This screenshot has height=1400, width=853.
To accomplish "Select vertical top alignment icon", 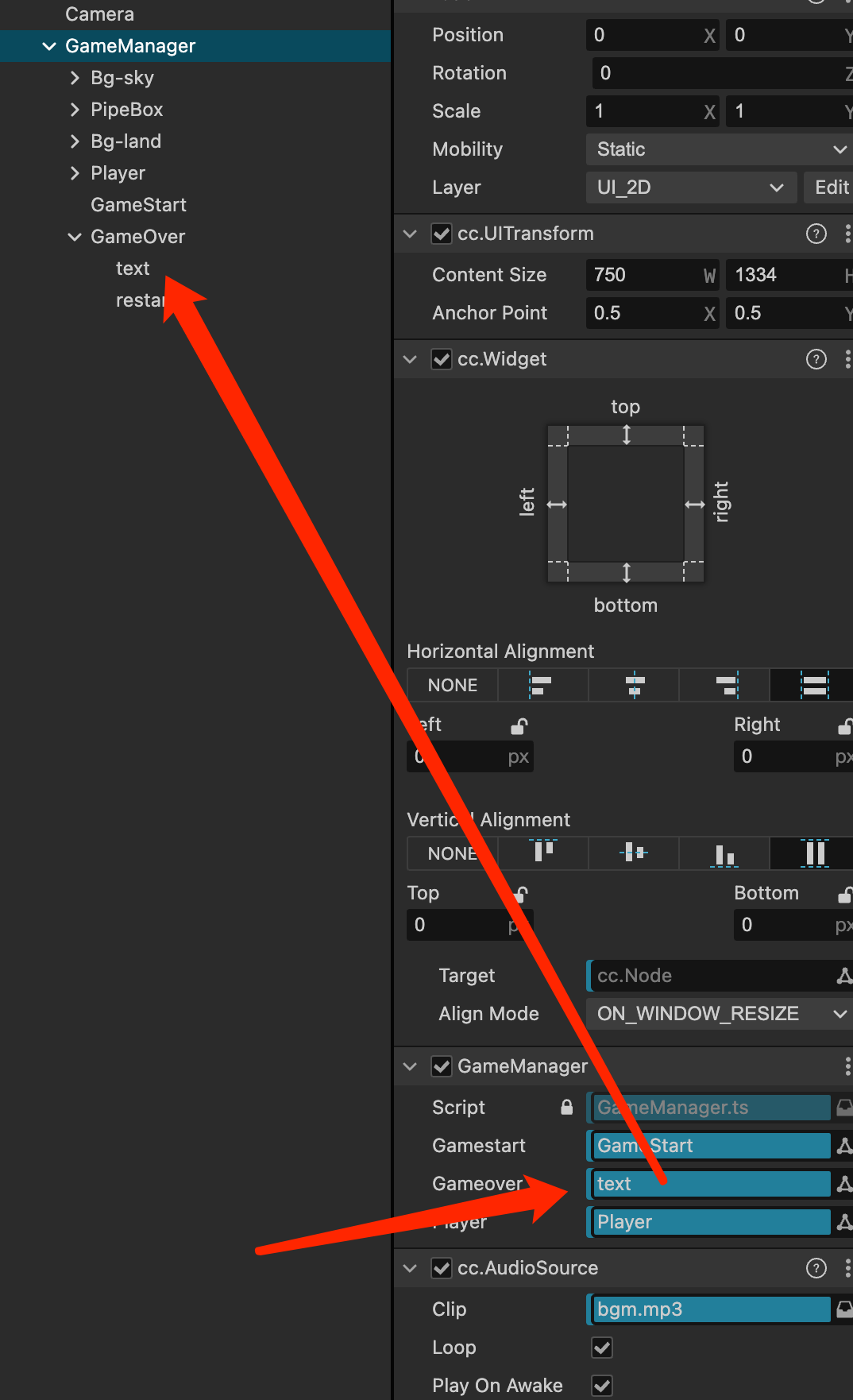I will (x=542, y=853).
